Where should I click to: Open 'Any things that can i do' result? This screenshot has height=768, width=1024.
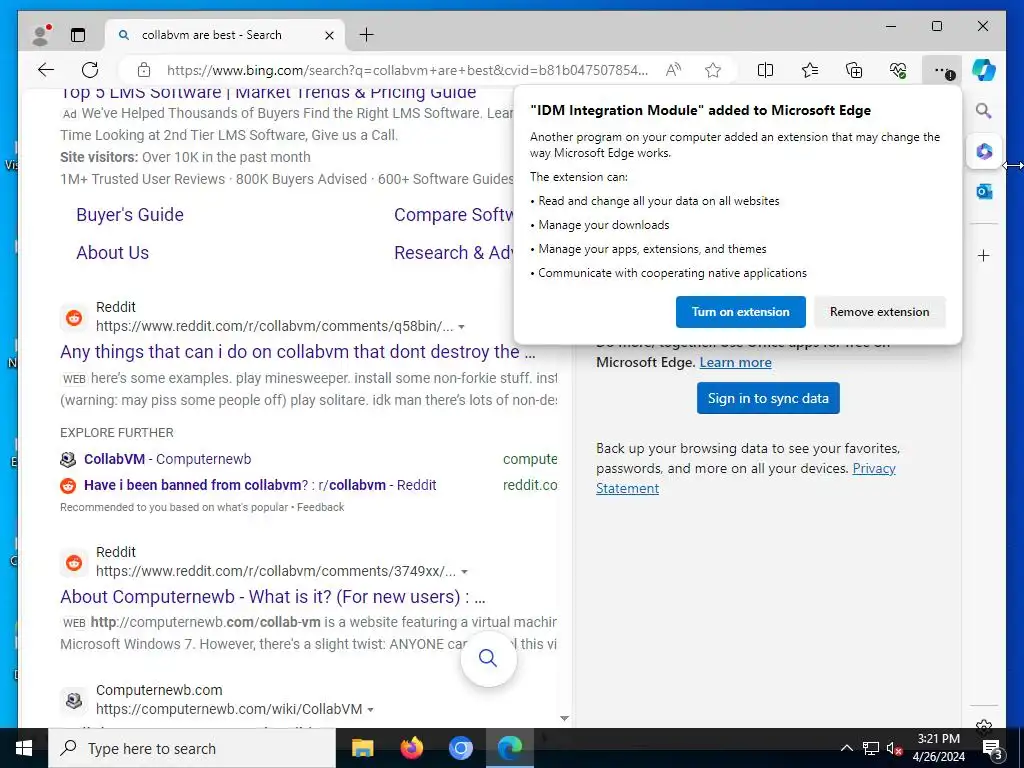click(x=298, y=352)
